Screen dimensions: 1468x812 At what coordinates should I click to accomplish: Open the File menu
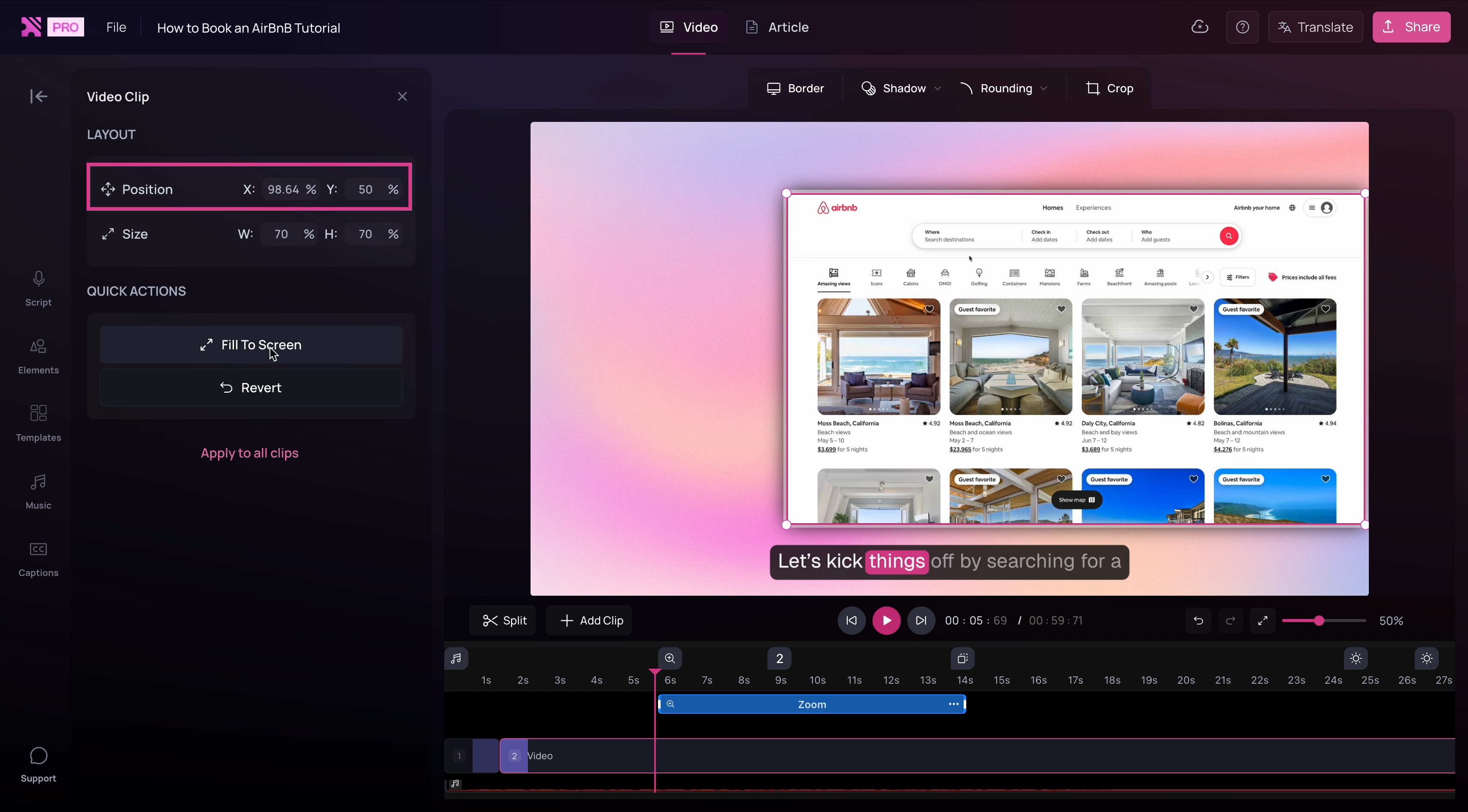point(116,27)
